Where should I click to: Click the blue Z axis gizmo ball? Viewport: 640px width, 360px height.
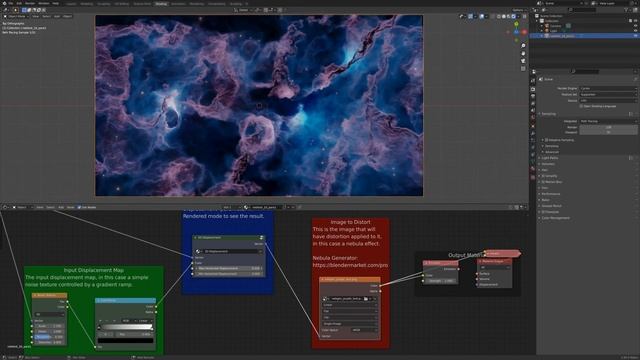516,32
